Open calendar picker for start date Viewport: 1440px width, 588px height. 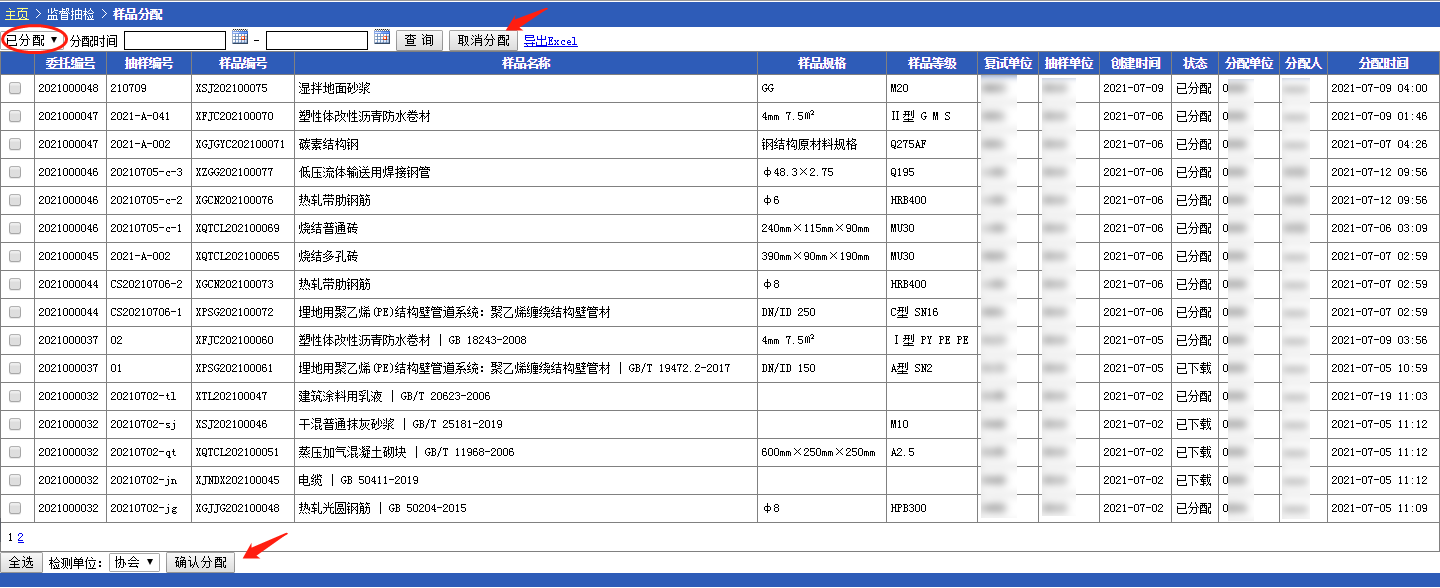click(x=240, y=38)
